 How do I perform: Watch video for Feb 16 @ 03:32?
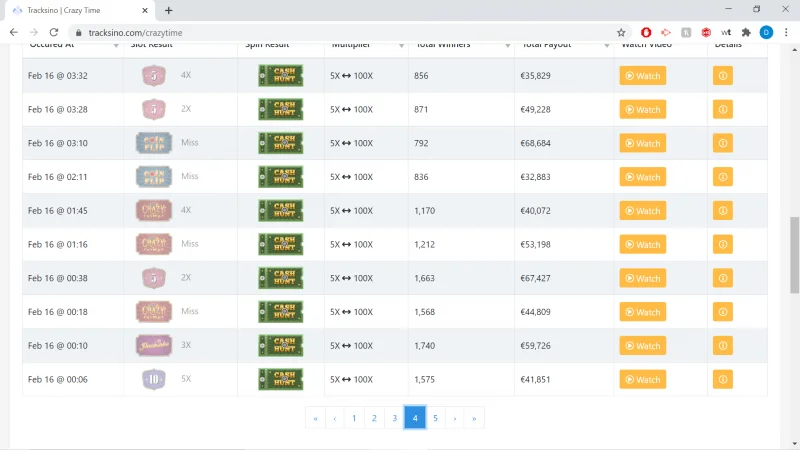[643, 76]
